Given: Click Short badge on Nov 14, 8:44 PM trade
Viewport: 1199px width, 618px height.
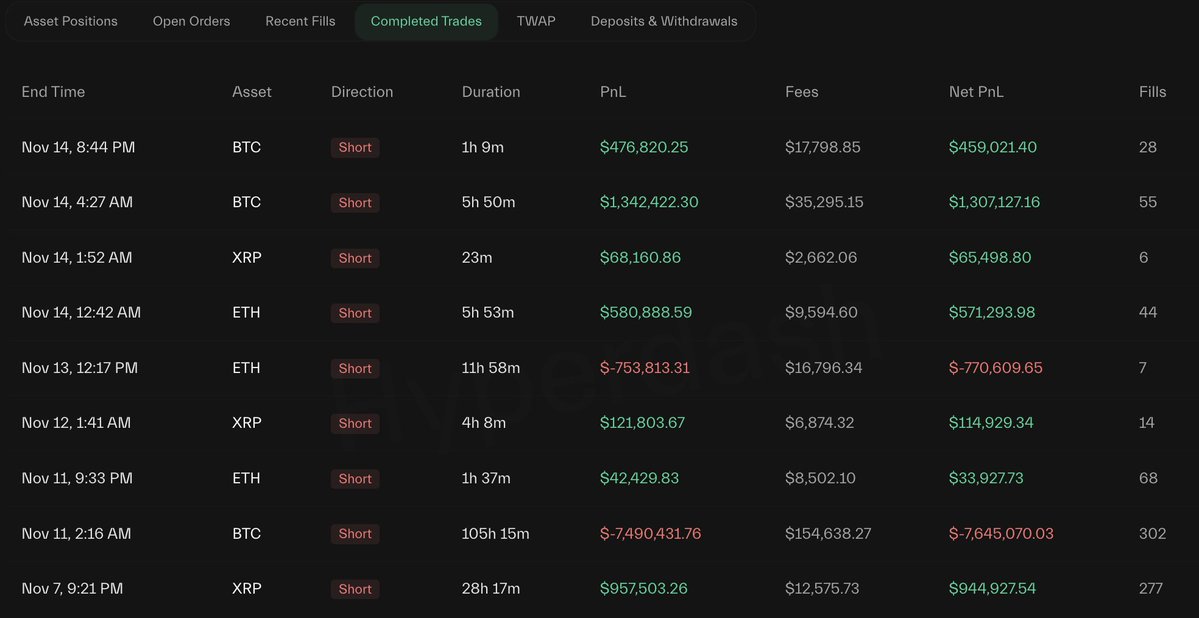Looking at the screenshot, I should point(355,148).
